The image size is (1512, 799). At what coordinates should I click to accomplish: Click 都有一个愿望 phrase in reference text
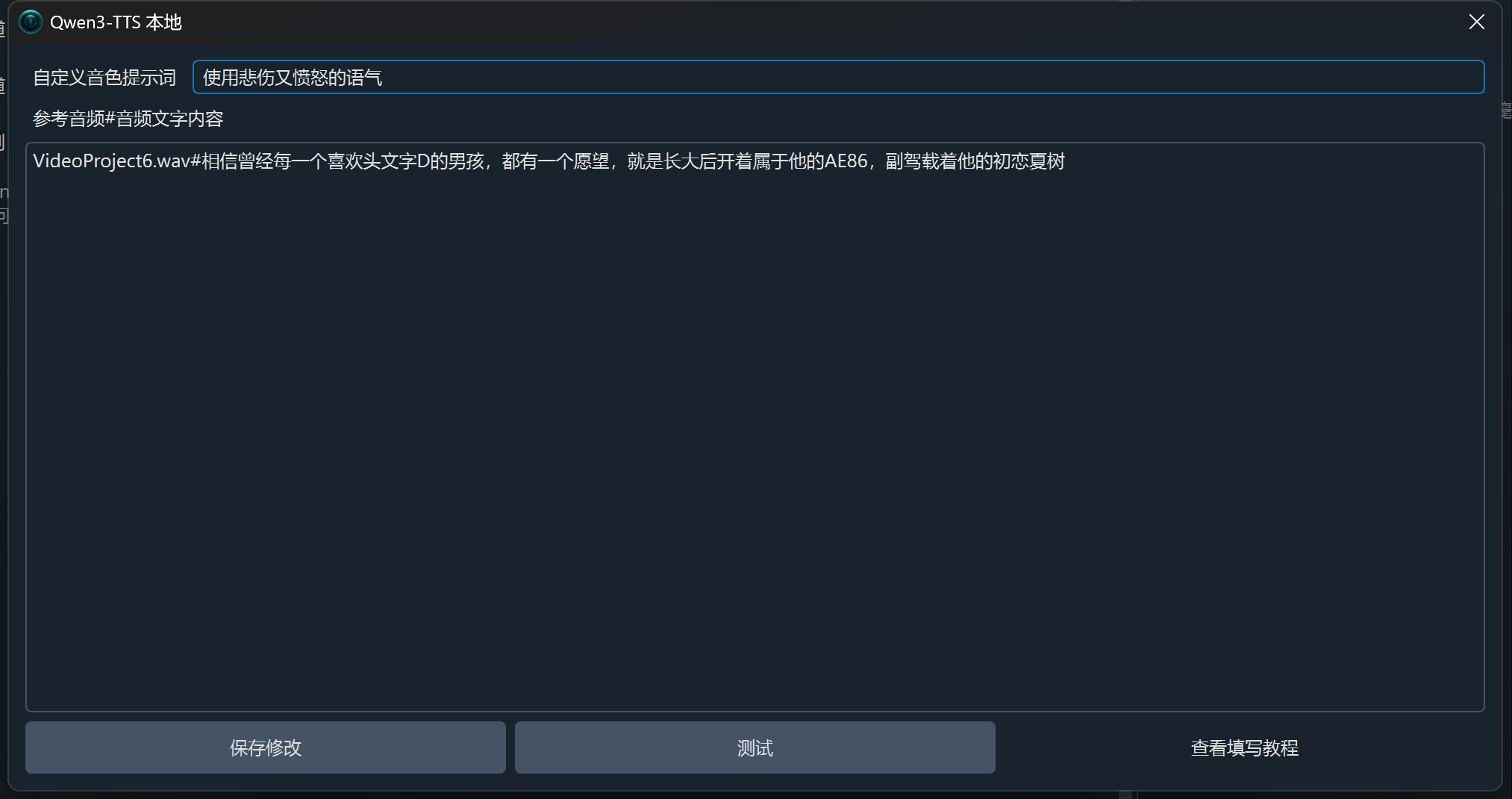pos(556,161)
